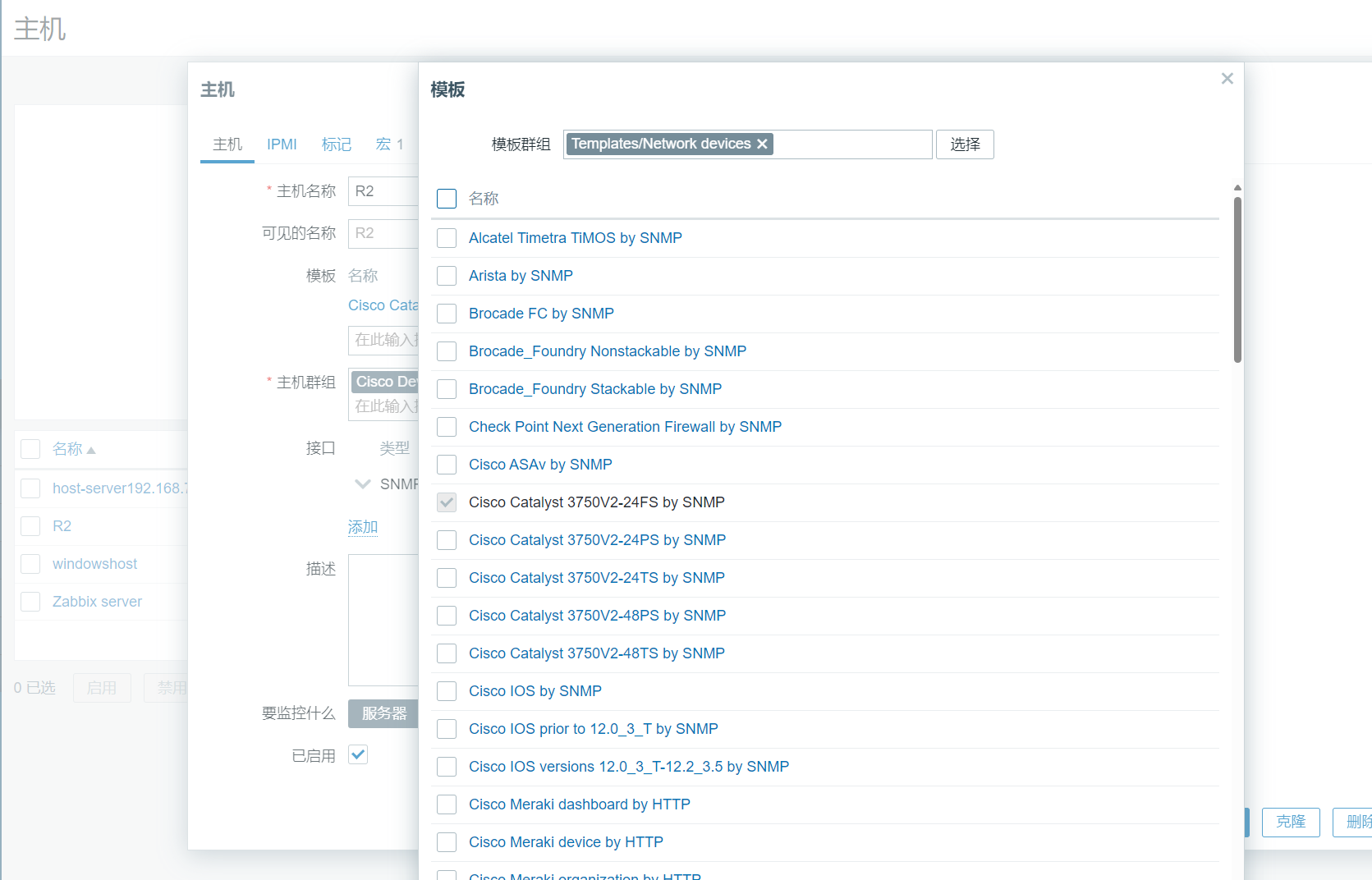Open Cisco Catalyst 3750V2-24TS by SNMP link

coord(597,578)
